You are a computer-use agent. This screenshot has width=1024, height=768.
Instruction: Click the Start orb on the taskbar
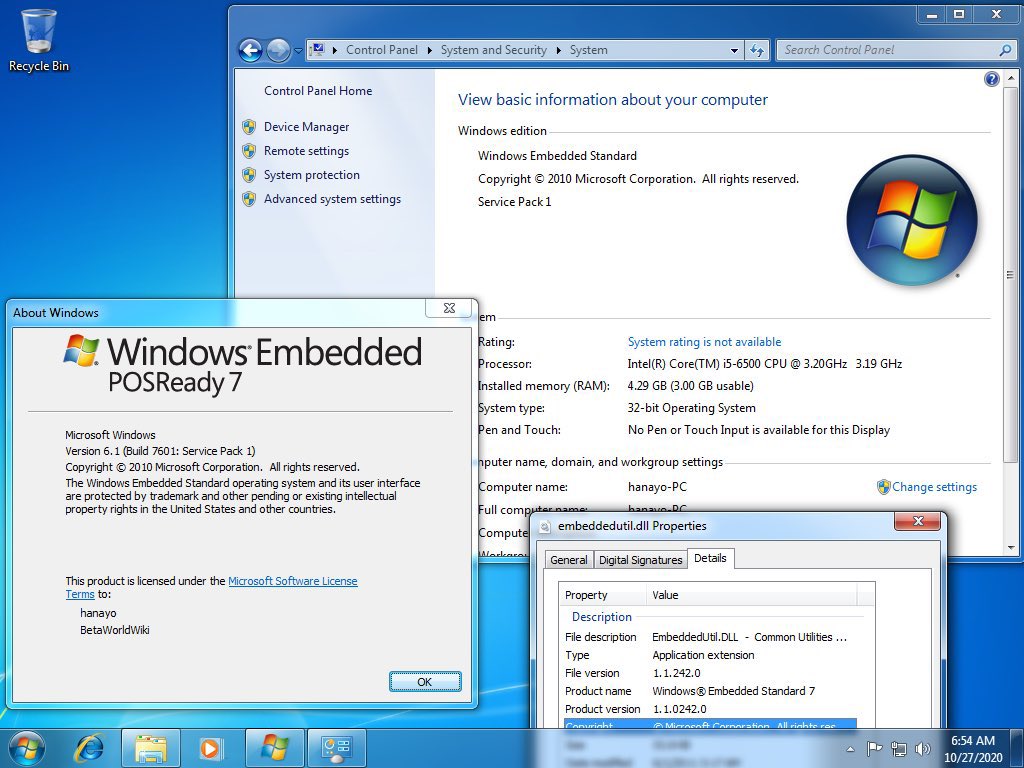25,747
